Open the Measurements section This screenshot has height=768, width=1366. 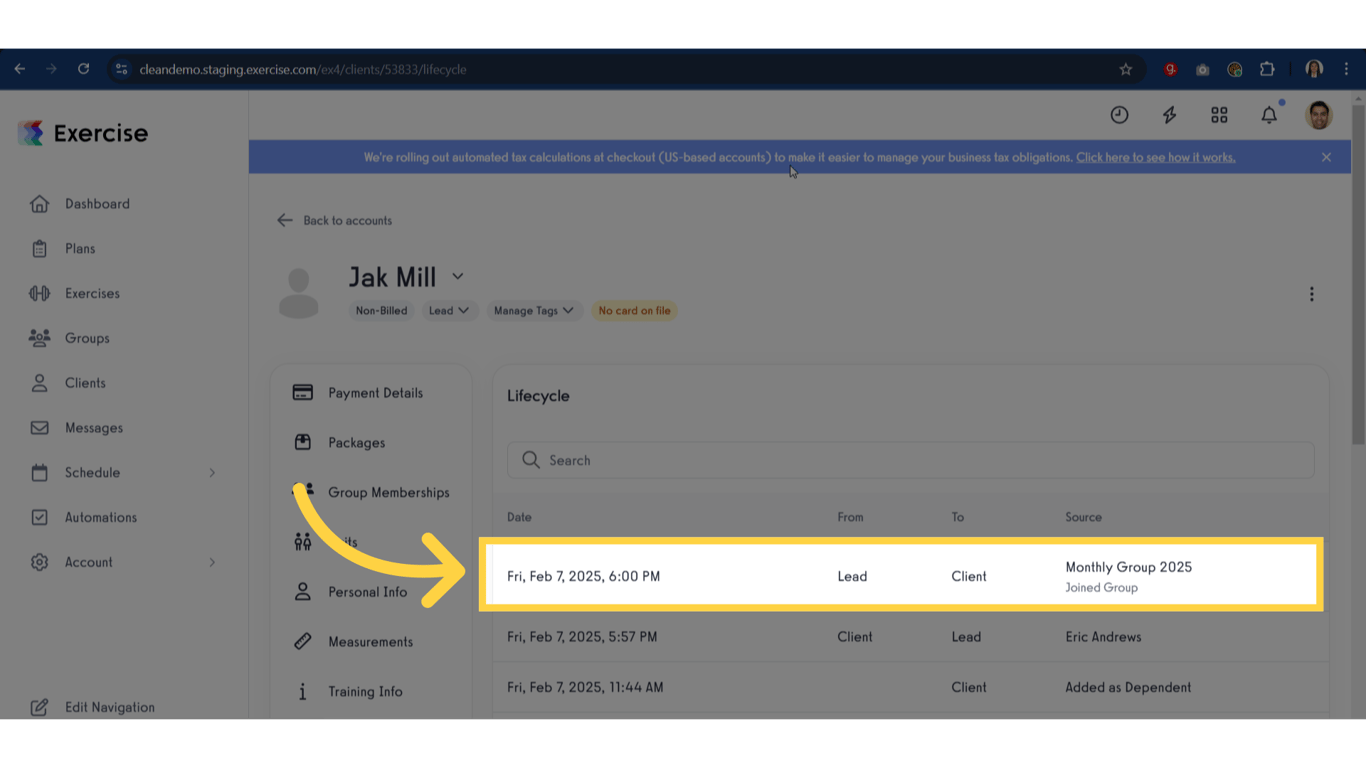tap(371, 642)
